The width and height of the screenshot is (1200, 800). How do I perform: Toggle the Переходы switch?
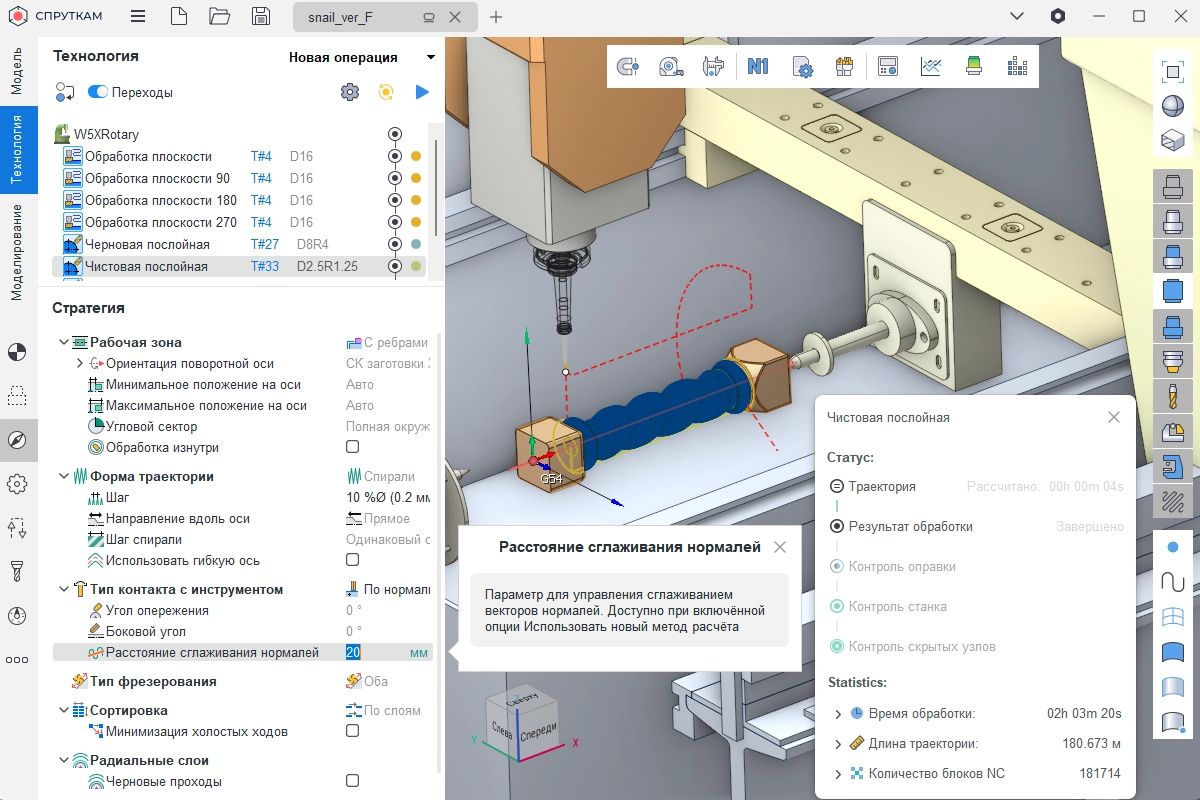(x=98, y=92)
